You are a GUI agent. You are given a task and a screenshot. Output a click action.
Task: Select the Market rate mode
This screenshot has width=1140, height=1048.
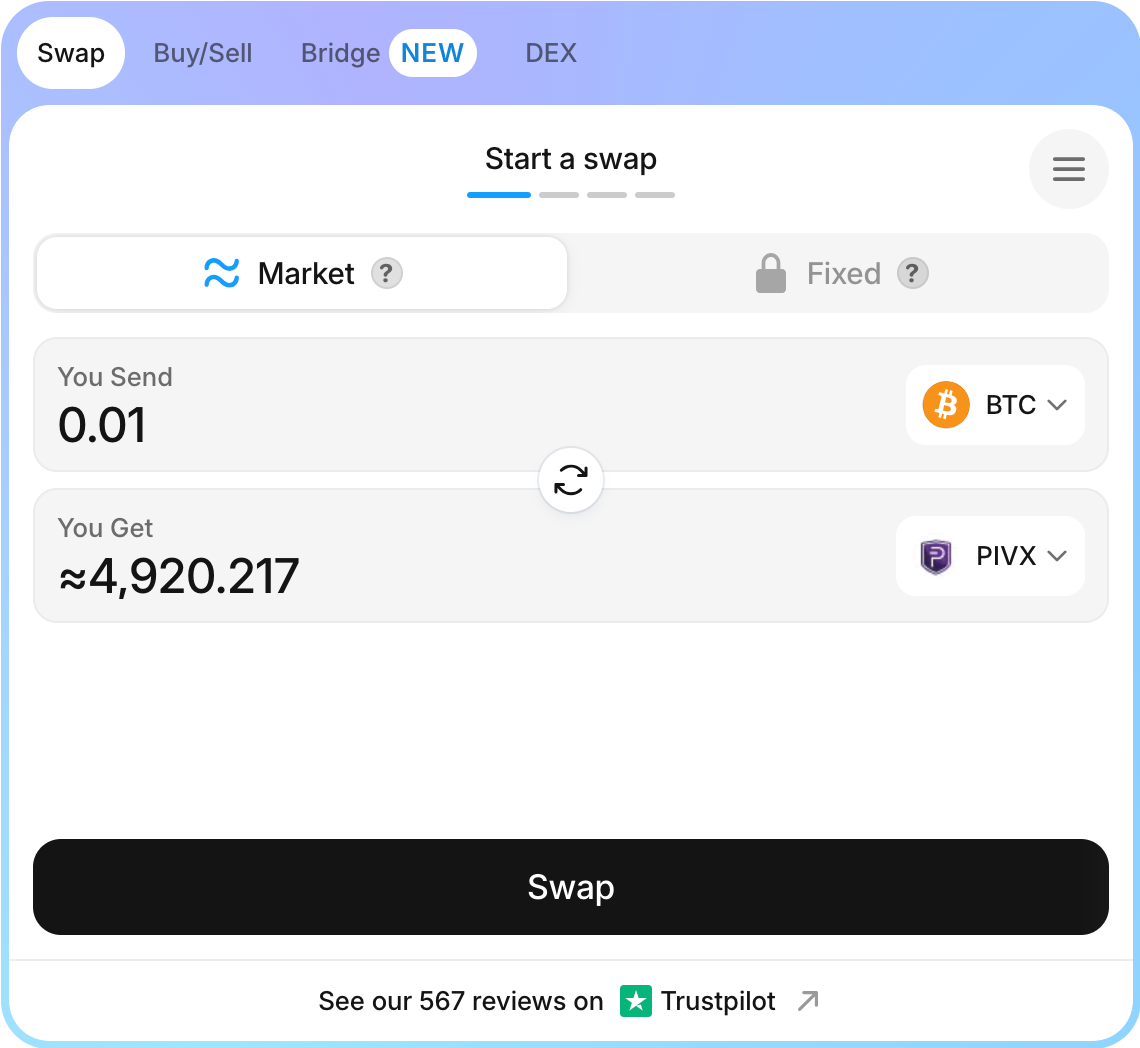(x=302, y=273)
